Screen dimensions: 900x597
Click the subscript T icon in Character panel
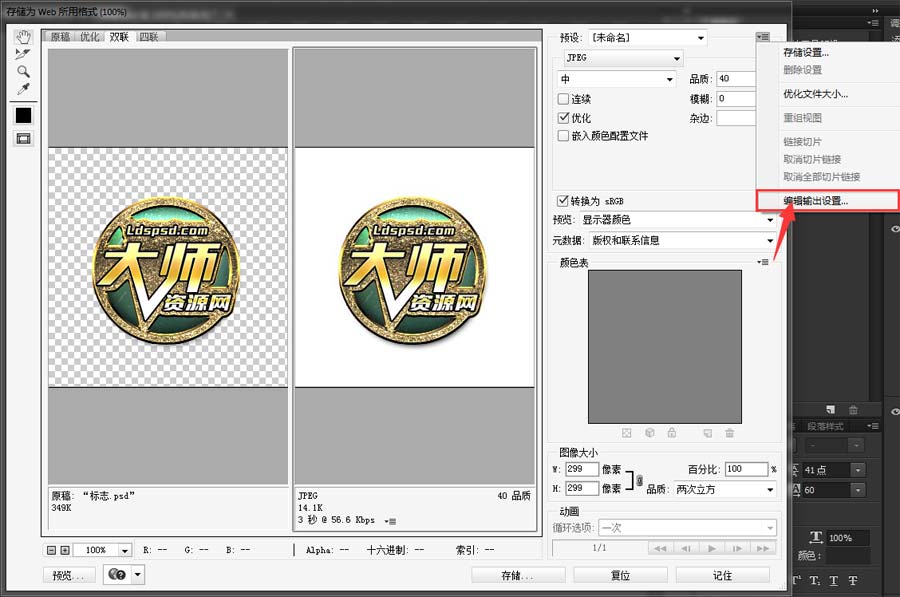[815, 581]
